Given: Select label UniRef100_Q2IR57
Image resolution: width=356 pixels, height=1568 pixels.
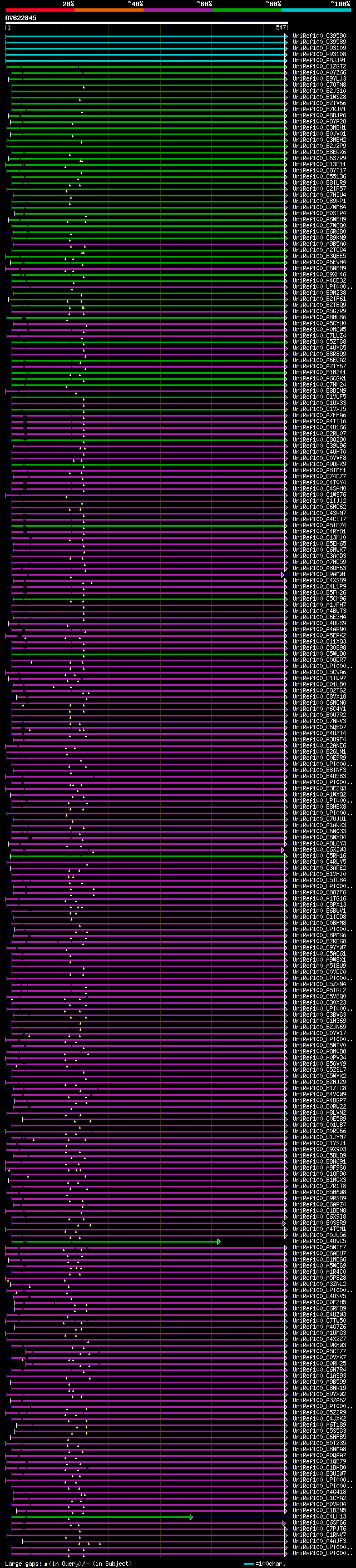Looking at the screenshot, I should click(319, 189).
